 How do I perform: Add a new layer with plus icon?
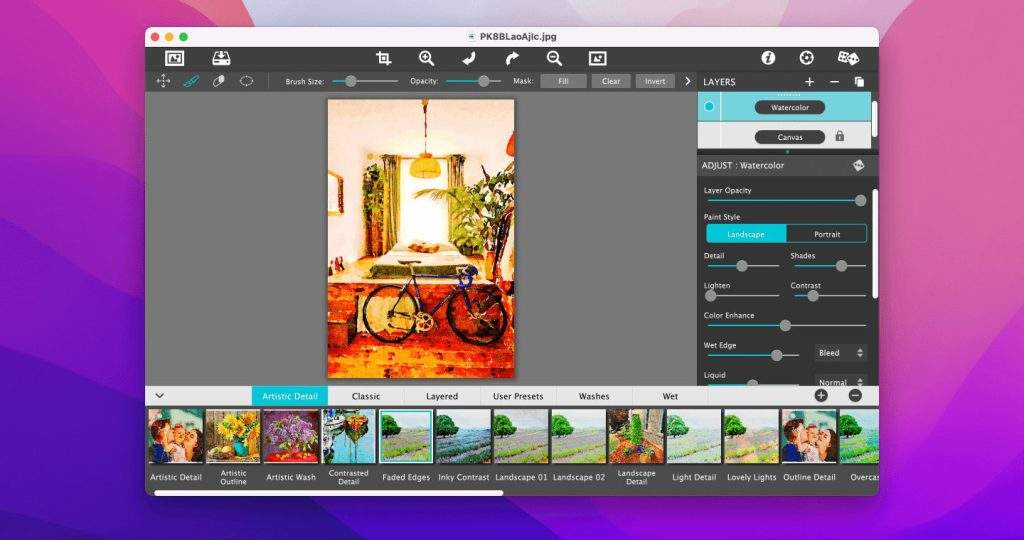pos(809,82)
